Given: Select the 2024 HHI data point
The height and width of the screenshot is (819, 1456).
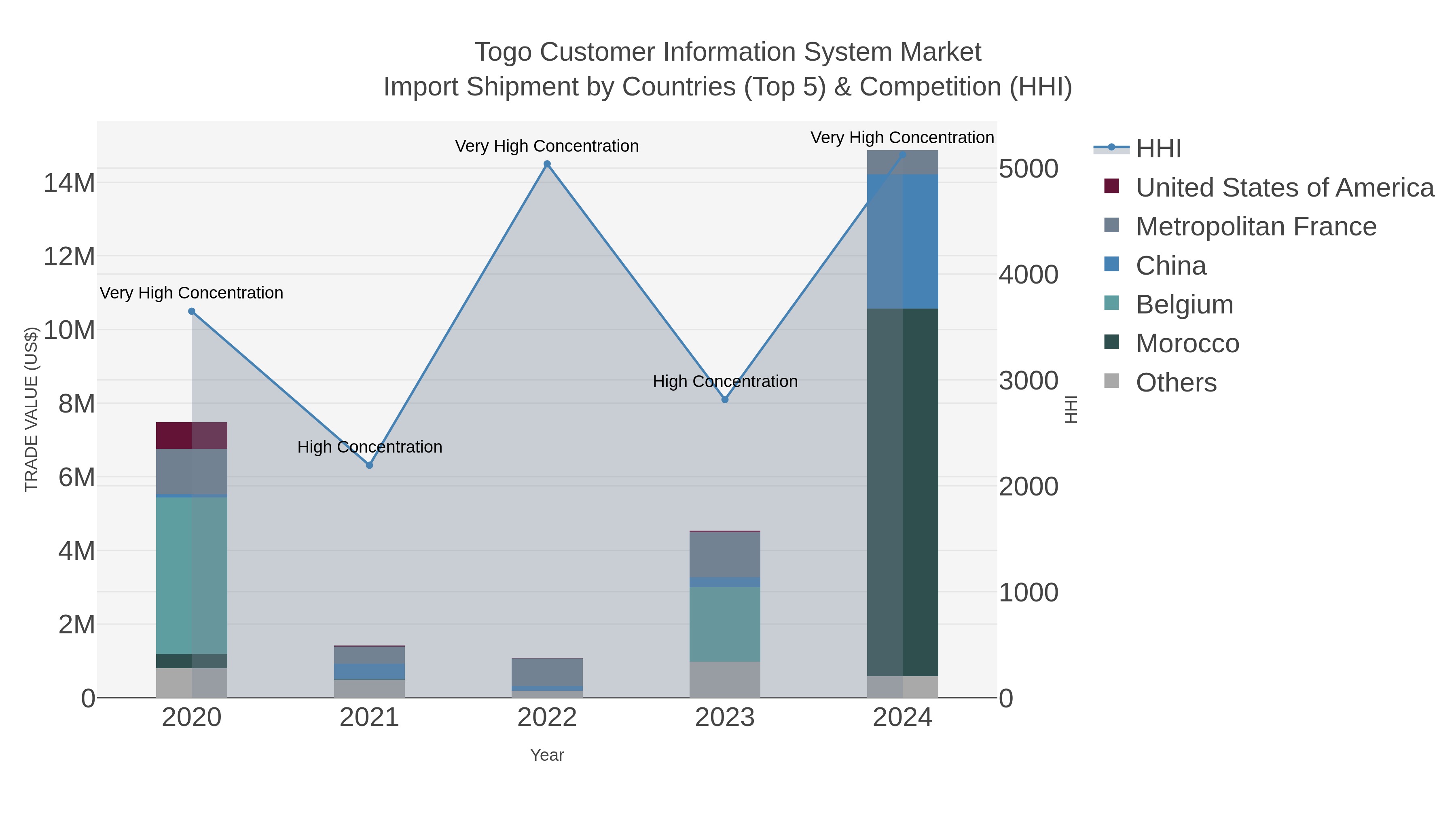Looking at the screenshot, I should point(903,155).
